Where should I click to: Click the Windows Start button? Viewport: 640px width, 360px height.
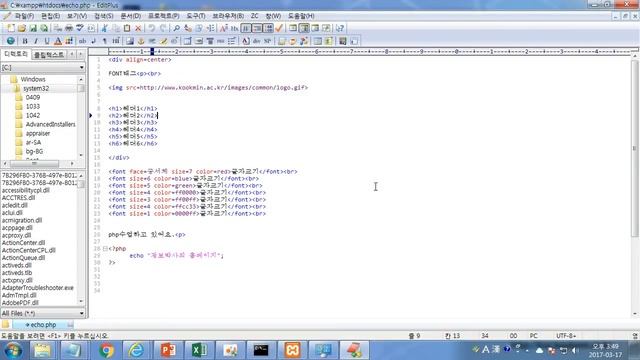point(13,350)
